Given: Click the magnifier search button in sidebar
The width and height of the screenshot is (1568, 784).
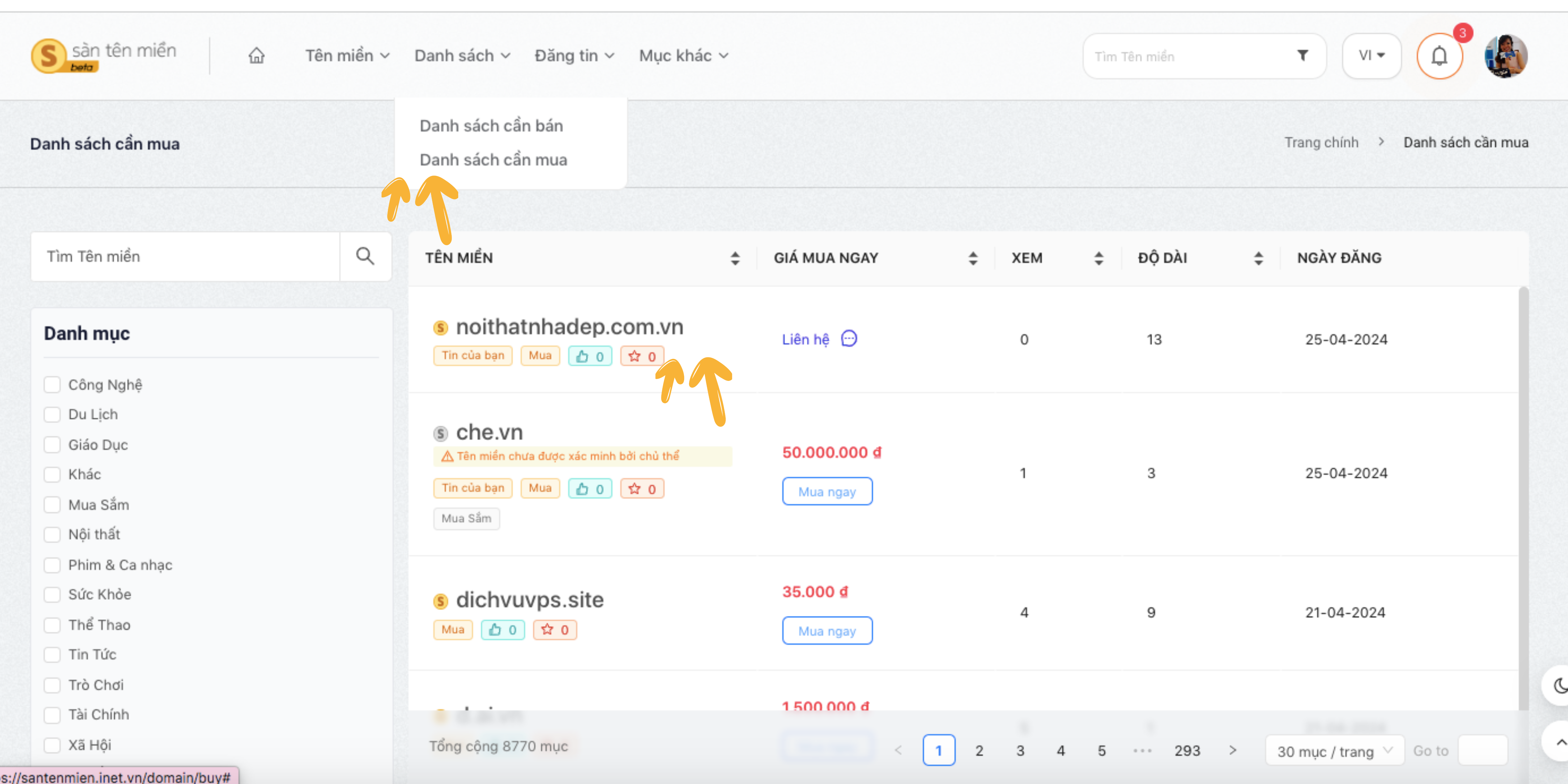Looking at the screenshot, I should click(x=365, y=256).
